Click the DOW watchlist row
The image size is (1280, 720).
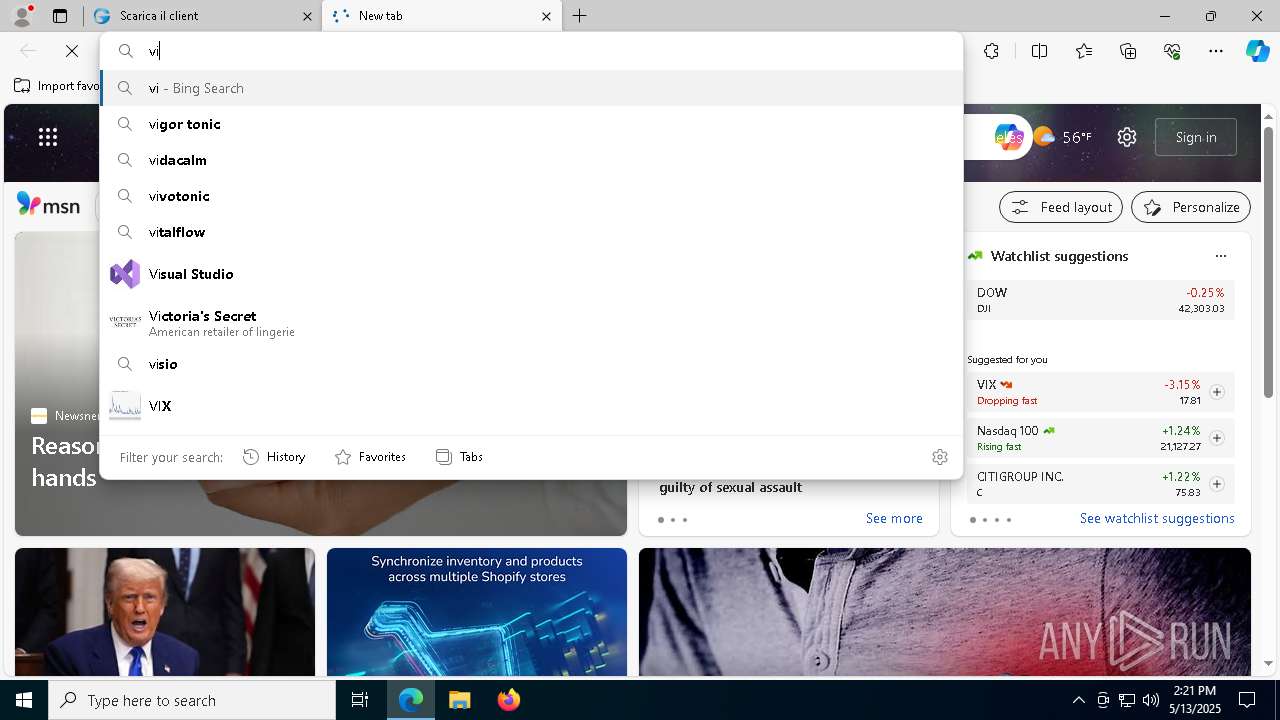point(1100,300)
